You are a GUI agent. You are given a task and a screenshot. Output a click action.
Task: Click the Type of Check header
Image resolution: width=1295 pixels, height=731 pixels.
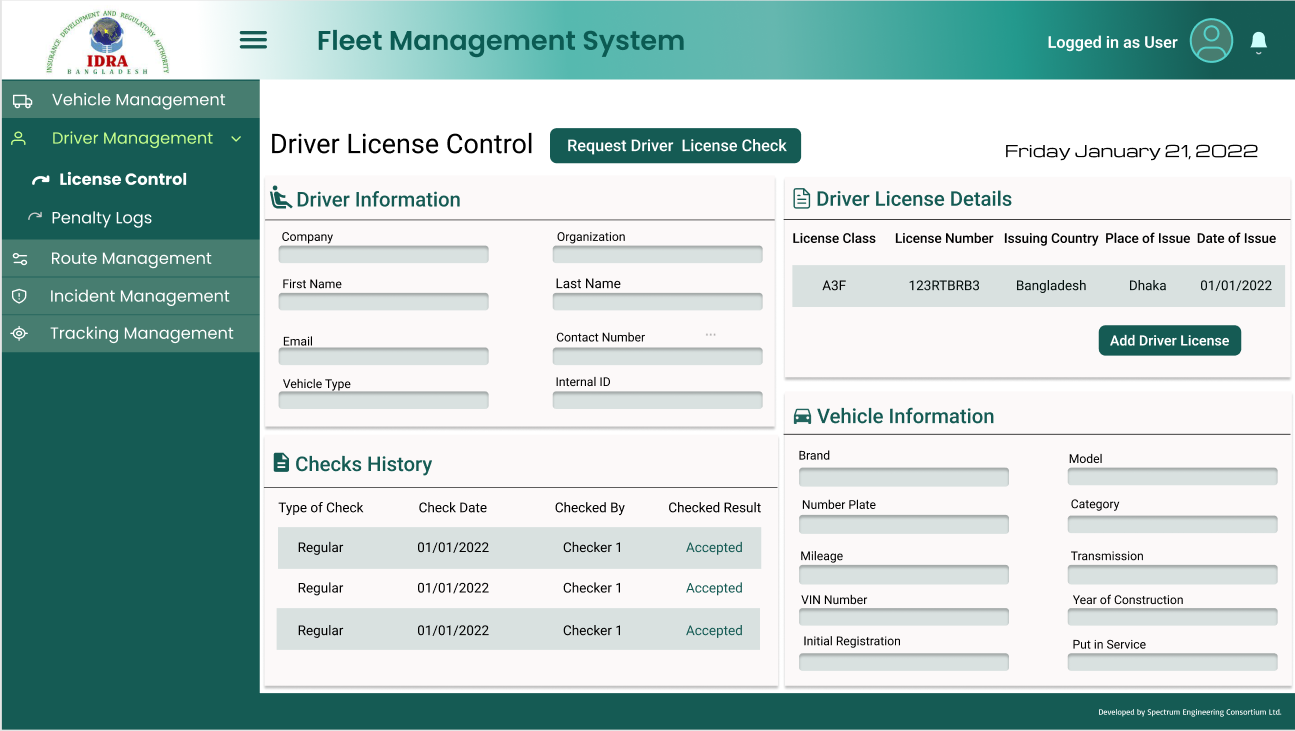[321, 508]
